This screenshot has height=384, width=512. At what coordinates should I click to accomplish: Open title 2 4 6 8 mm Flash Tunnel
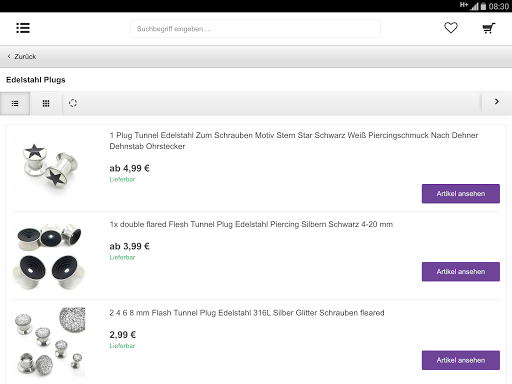[x=247, y=313]
